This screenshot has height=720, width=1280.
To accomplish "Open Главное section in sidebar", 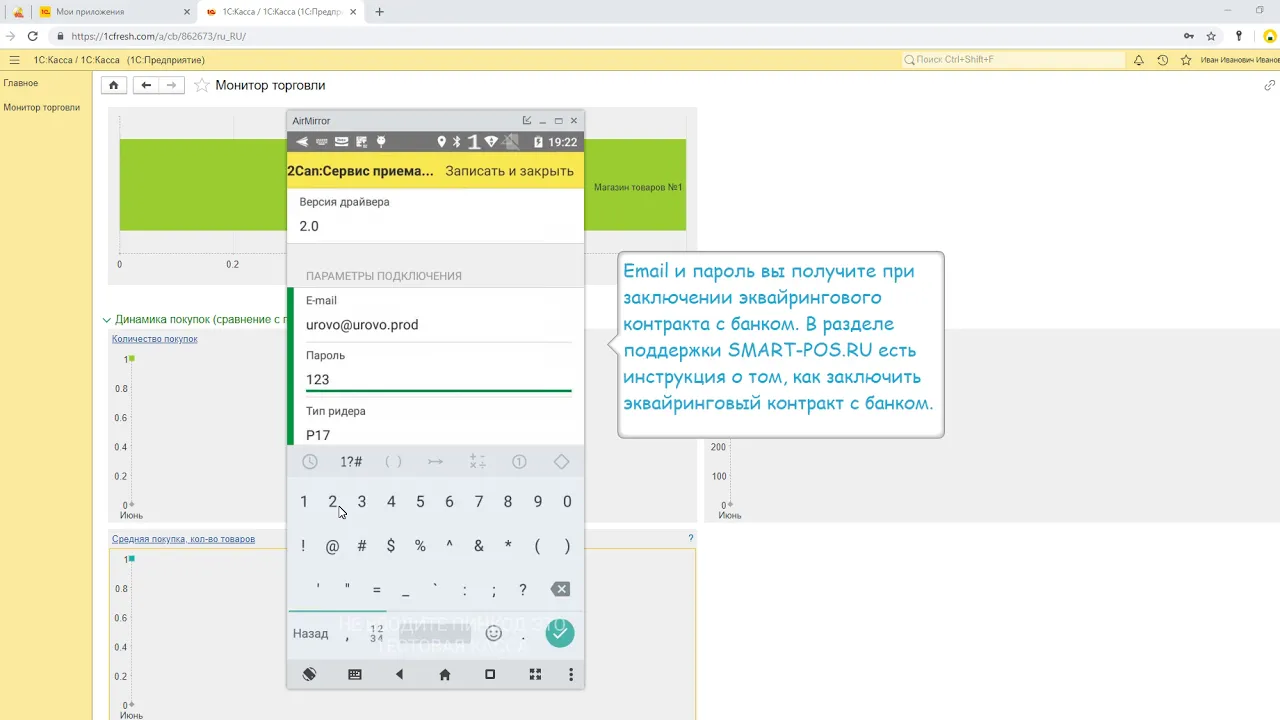I will click(21, 83).
